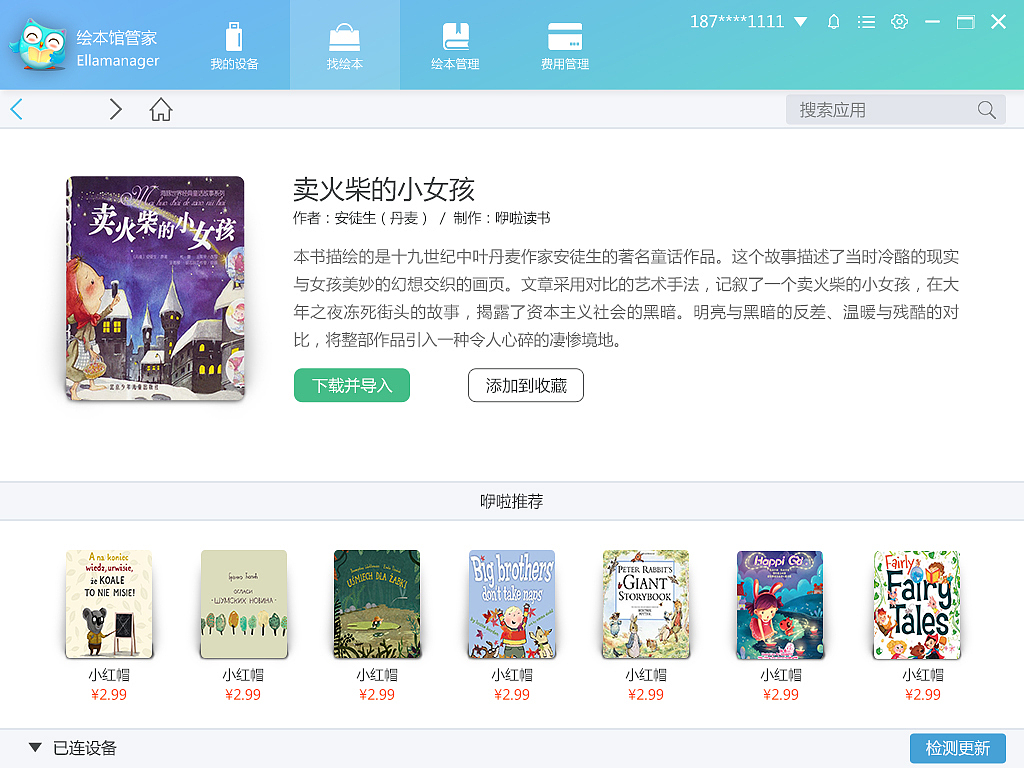
Task: Click the search magnifier icon
Action: [985, 110]
